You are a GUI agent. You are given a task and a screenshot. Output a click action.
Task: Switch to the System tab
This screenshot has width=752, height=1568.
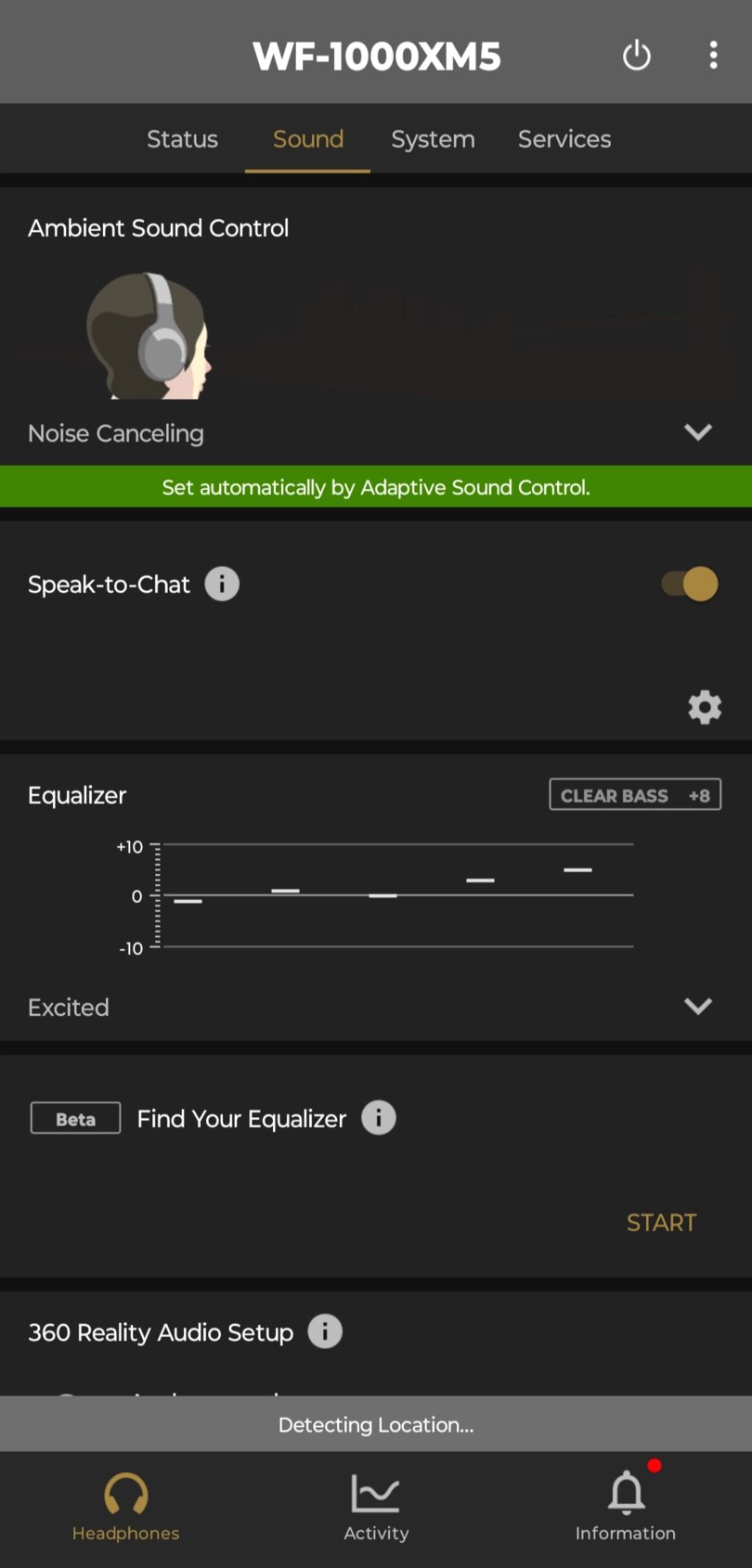pos(433,139)
